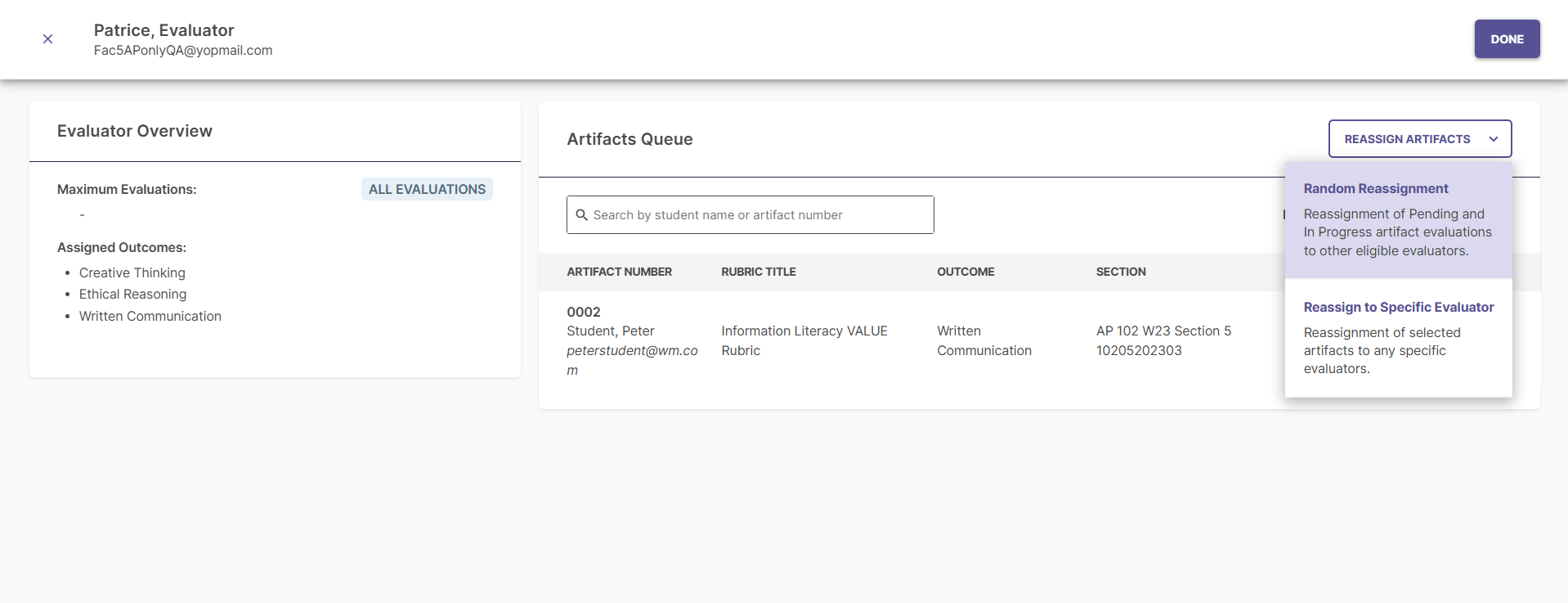Screen dimensions: 1568x603
Task: Click the peterstudent email address
Action: tap(632, 360)
